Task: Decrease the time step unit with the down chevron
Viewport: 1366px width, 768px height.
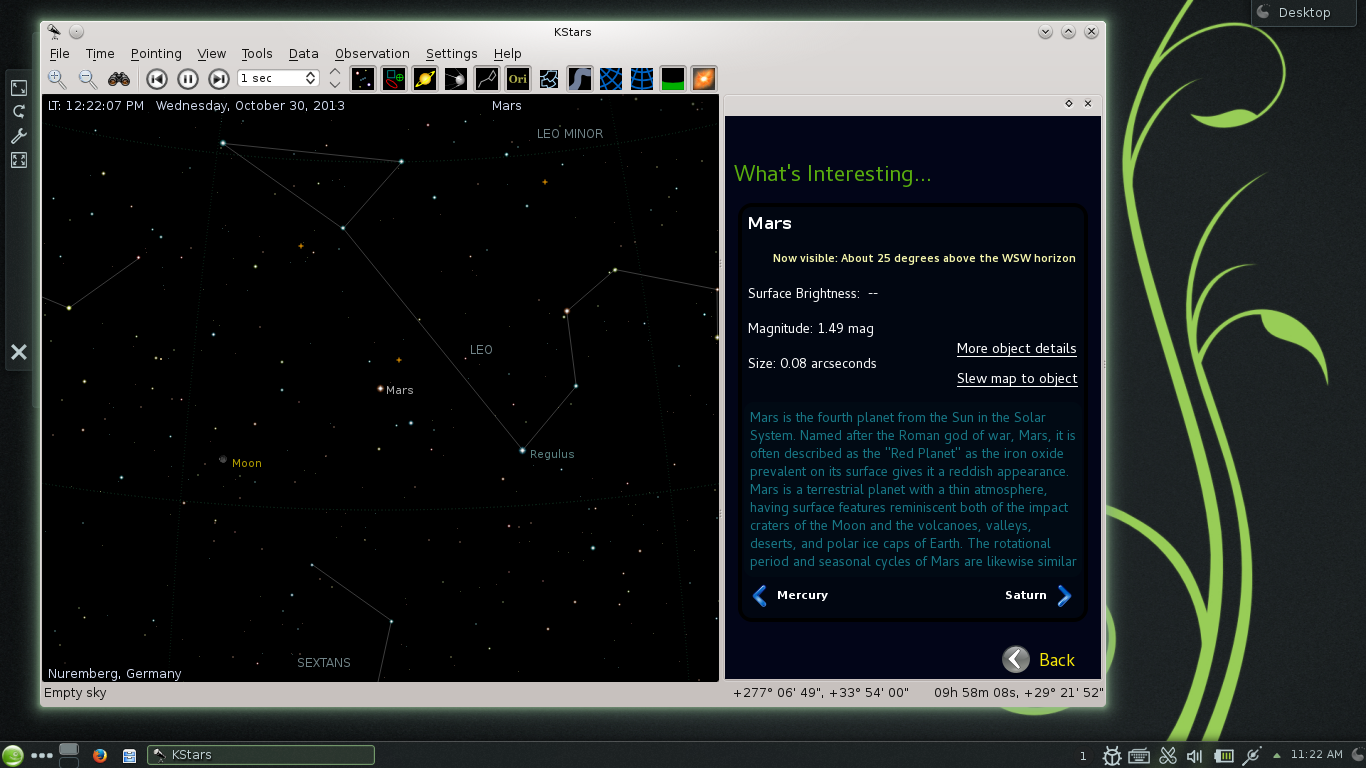Action: point(335,85)
